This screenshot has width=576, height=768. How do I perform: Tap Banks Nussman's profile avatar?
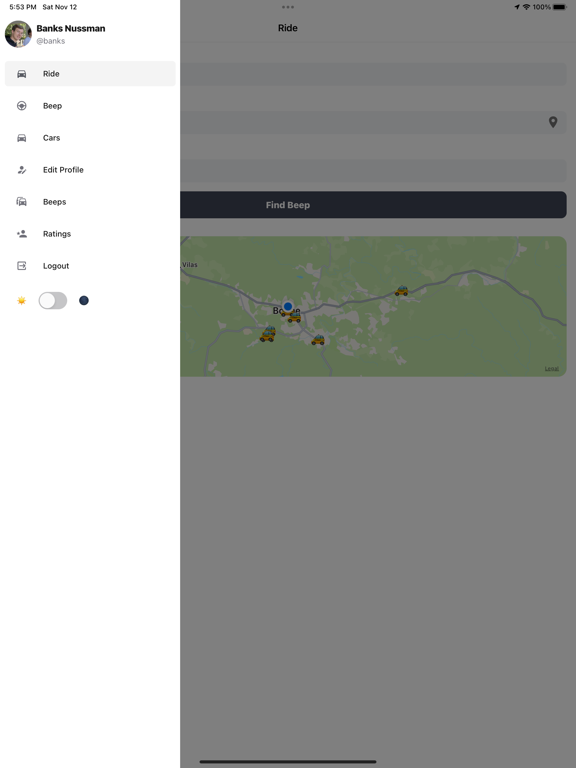point(18,34)
